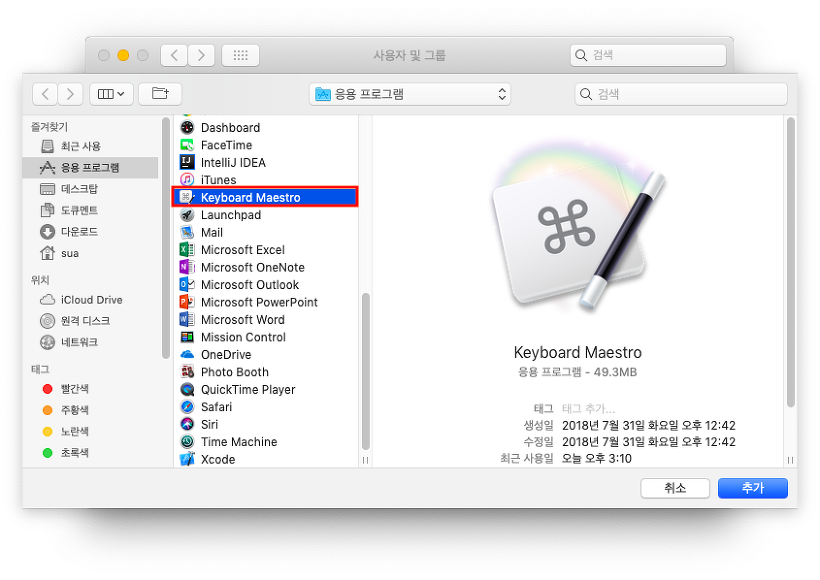Image resolution: width=820 pixels, height=580 pixels.
Task: Click the dialog search field
Action: pos(681,94)
